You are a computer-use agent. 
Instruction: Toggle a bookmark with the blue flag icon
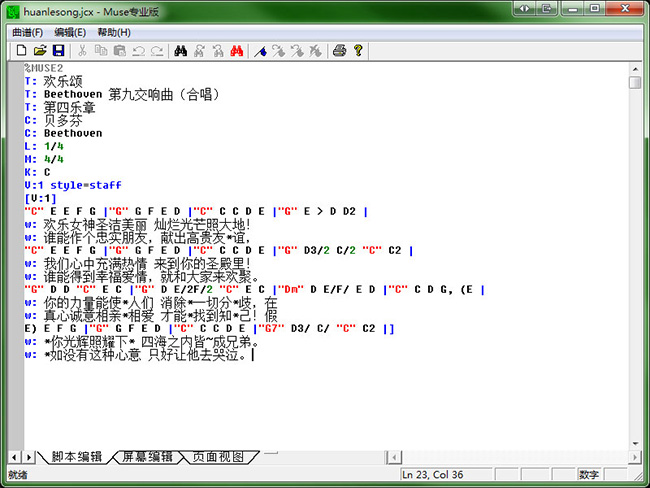260,51
